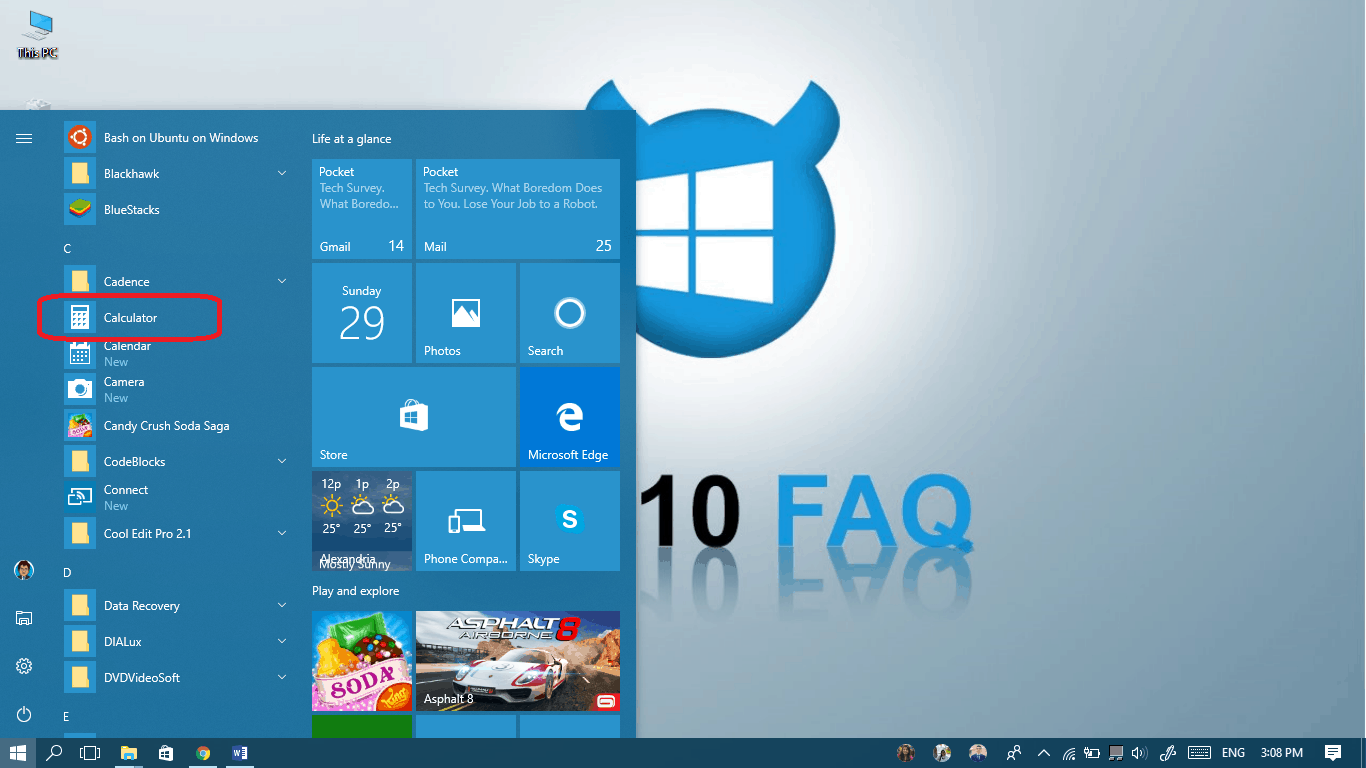1366x768 pixels.
Task: Click the Chrome icon on taskbar
Action: click(x=203, y=753)
